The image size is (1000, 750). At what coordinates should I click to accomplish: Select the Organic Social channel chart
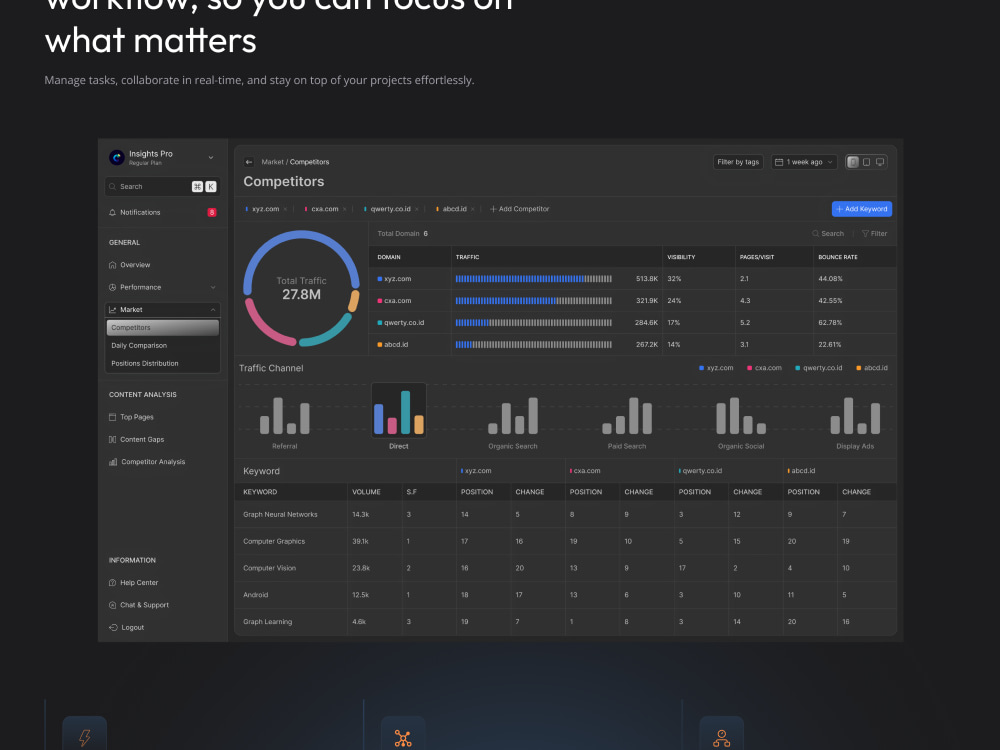[x=741, y=418]
